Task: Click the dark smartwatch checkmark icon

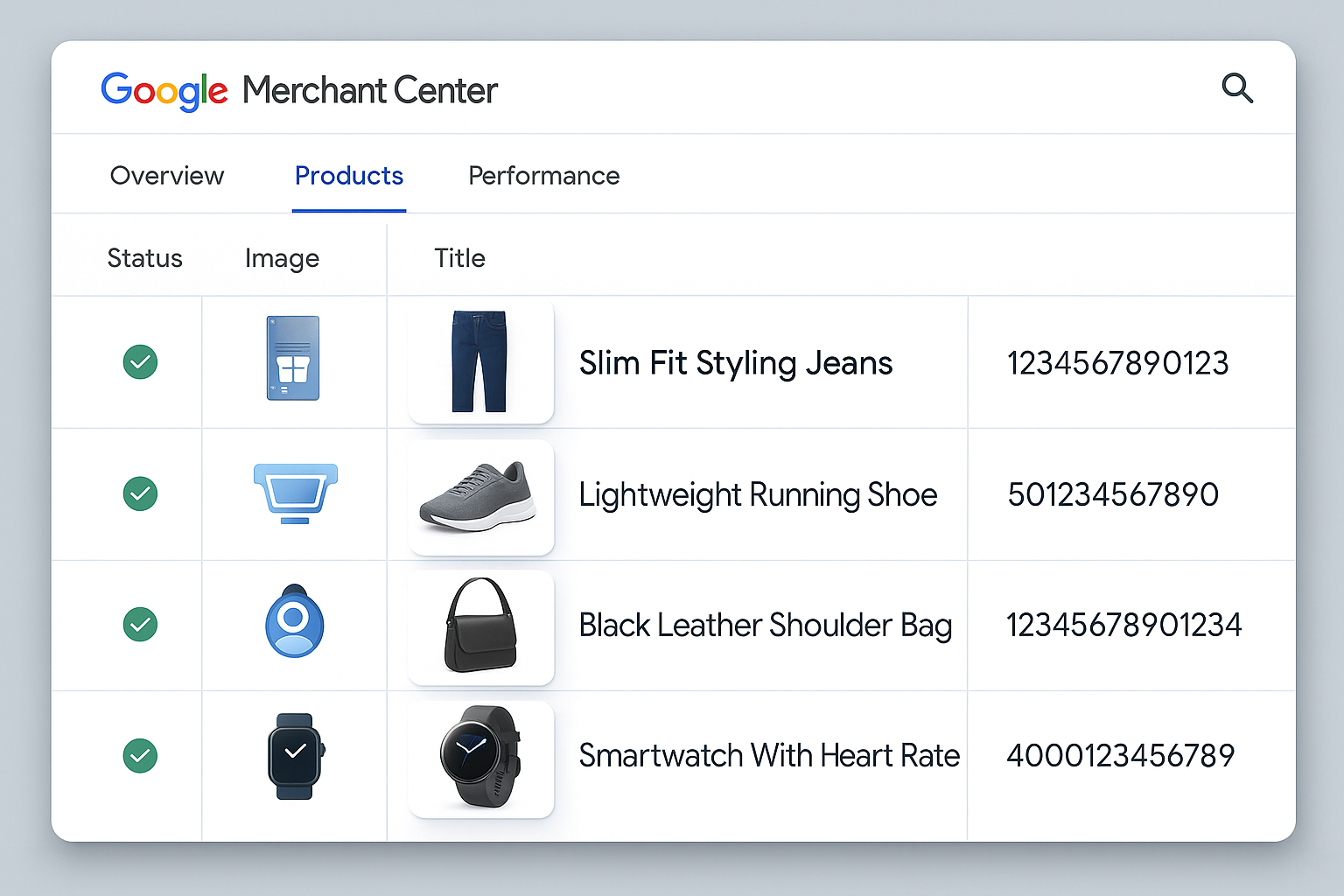Action: click(296, 755)
